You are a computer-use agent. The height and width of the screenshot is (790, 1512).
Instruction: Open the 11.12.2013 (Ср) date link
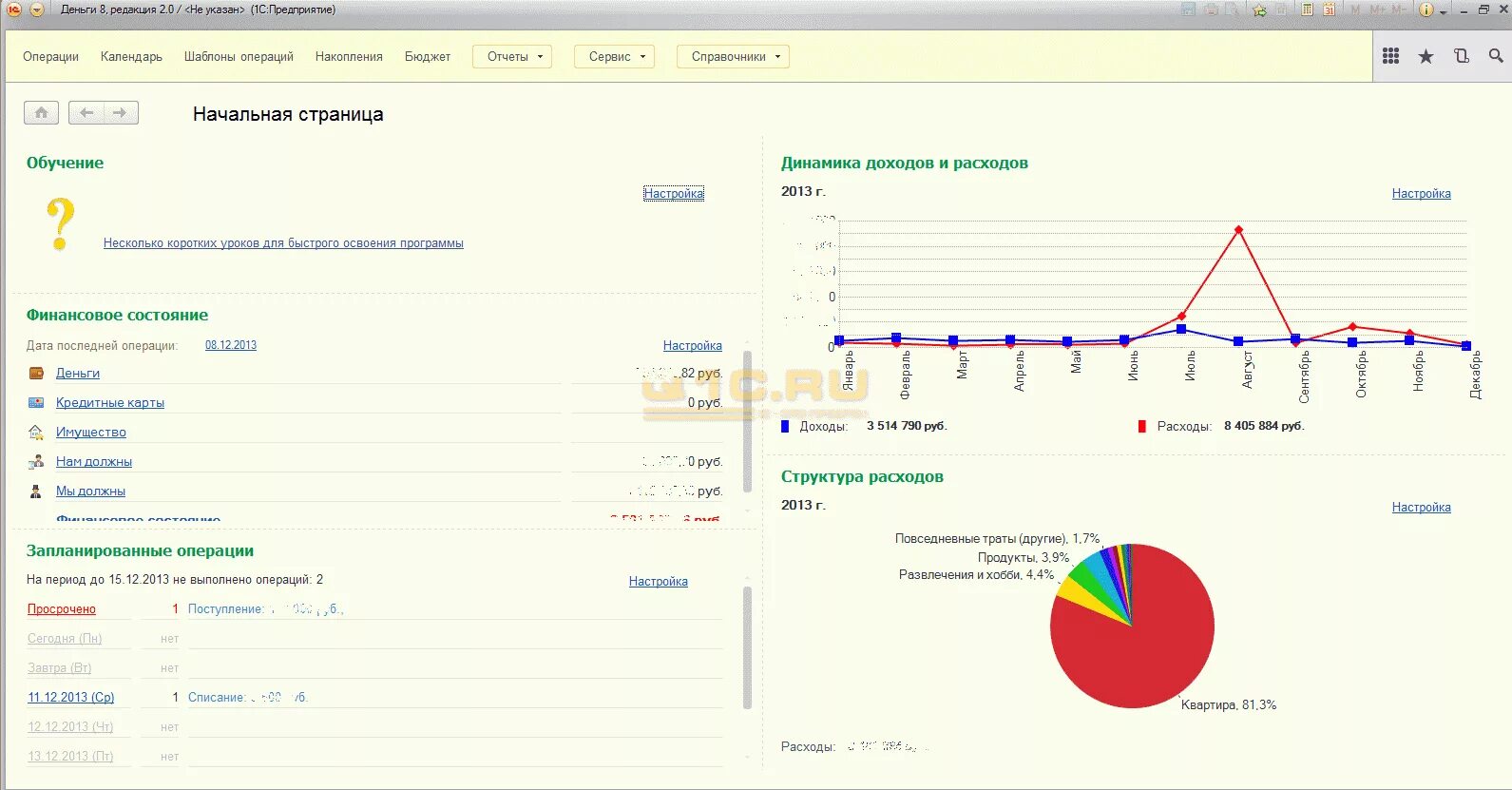click(x=71, y=698)
